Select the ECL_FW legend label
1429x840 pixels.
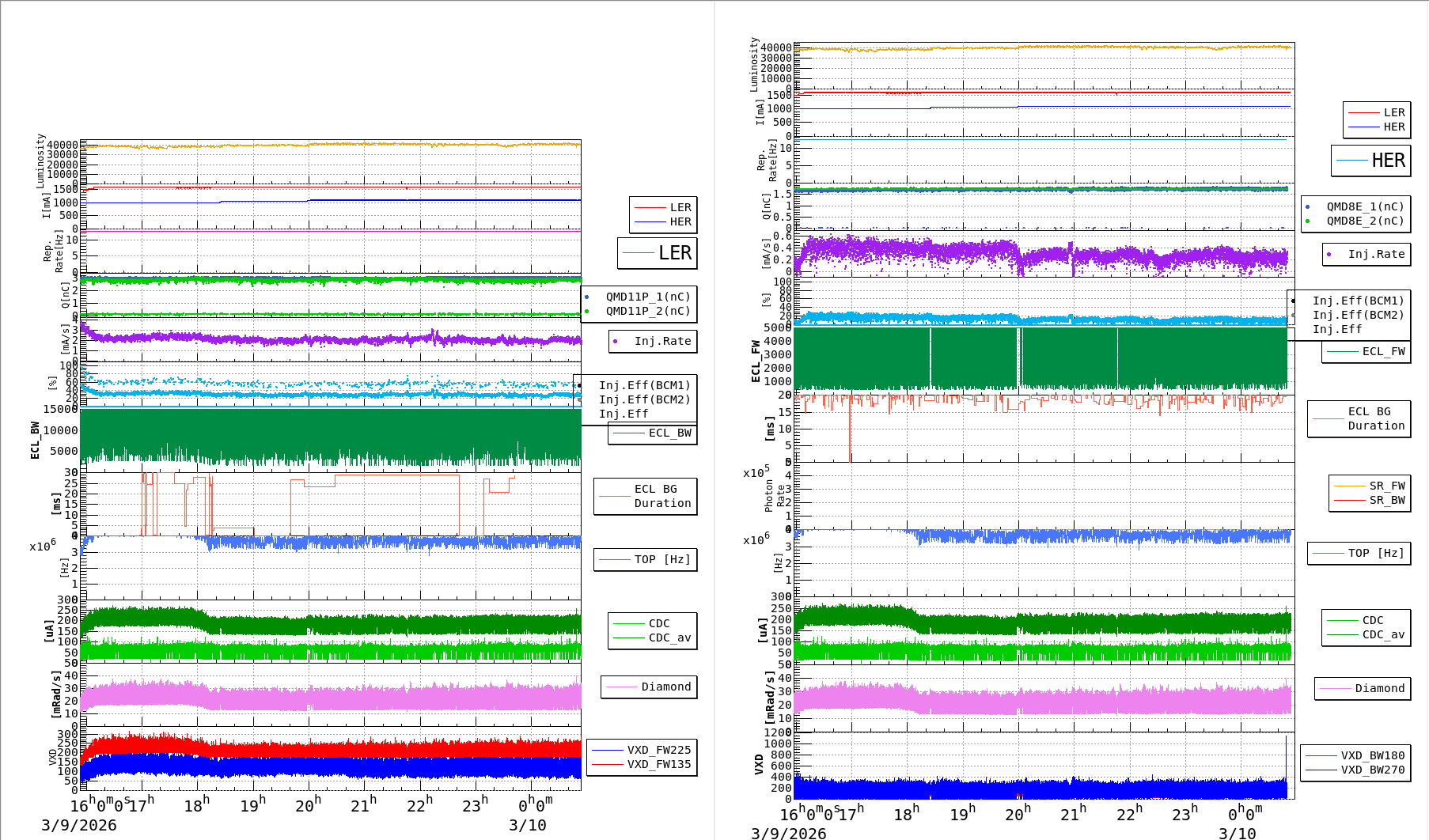tap(1383, 351)
